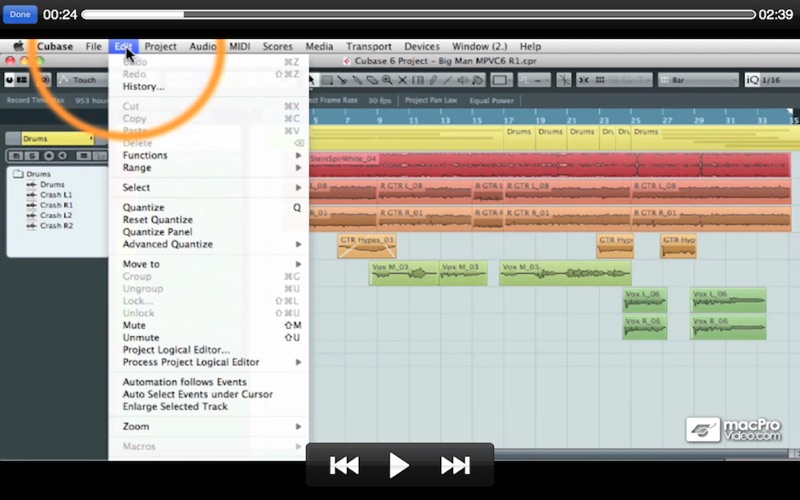Click the Constrain Delay Compensation icon
800x500 pixels.
pyautogui.click(x=9, y=80)
